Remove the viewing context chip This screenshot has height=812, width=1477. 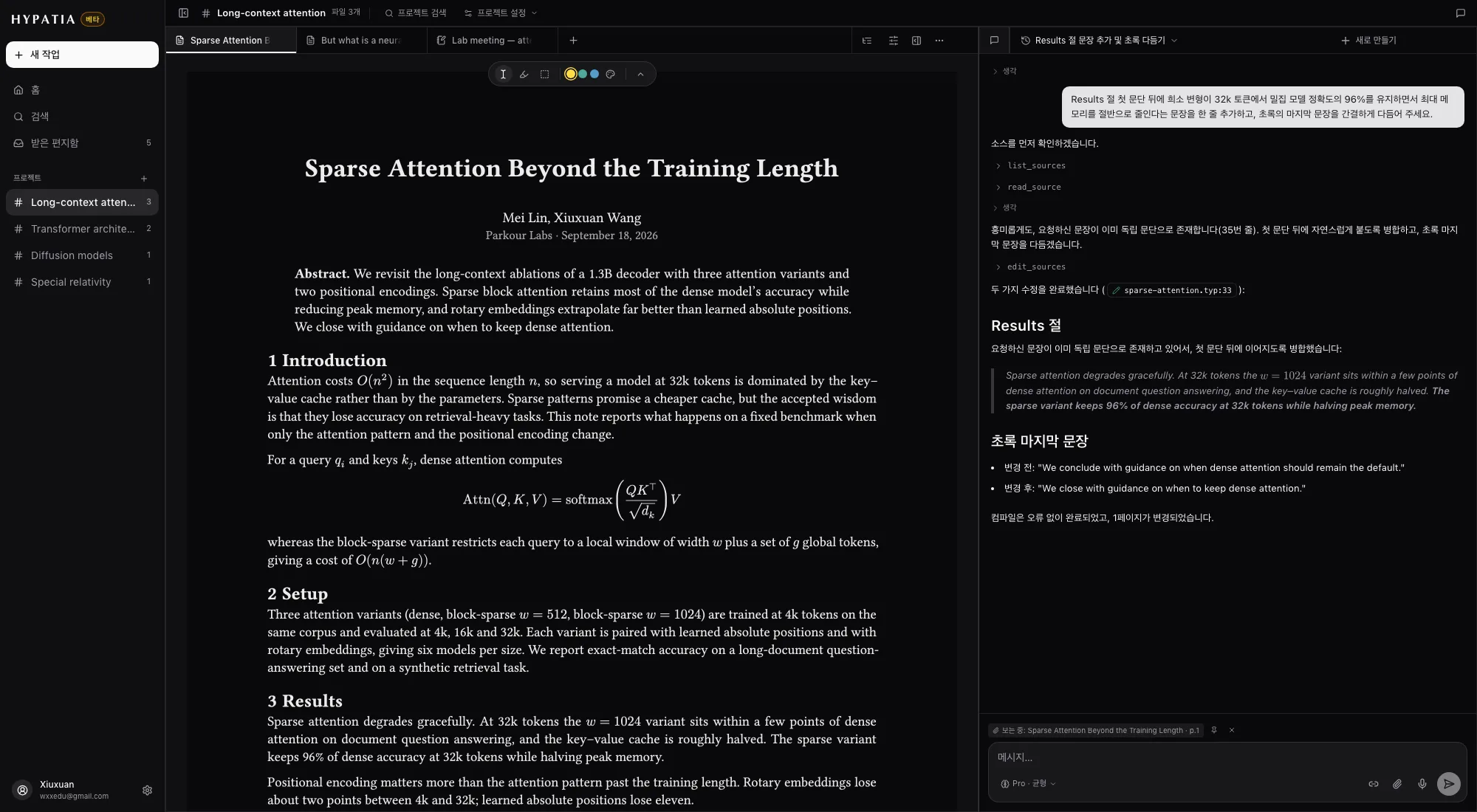[x=1232, y=730]
